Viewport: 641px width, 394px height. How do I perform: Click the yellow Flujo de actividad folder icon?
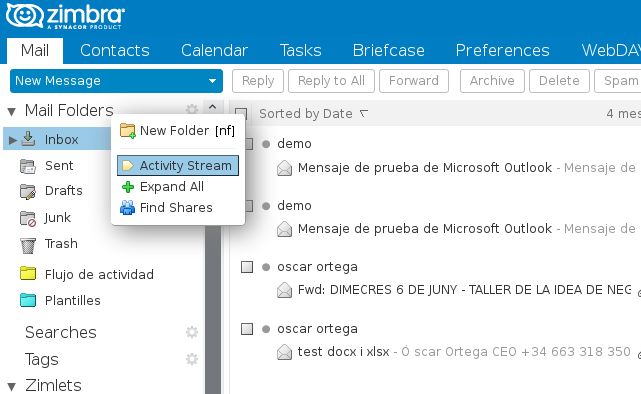tap(28, 273)
